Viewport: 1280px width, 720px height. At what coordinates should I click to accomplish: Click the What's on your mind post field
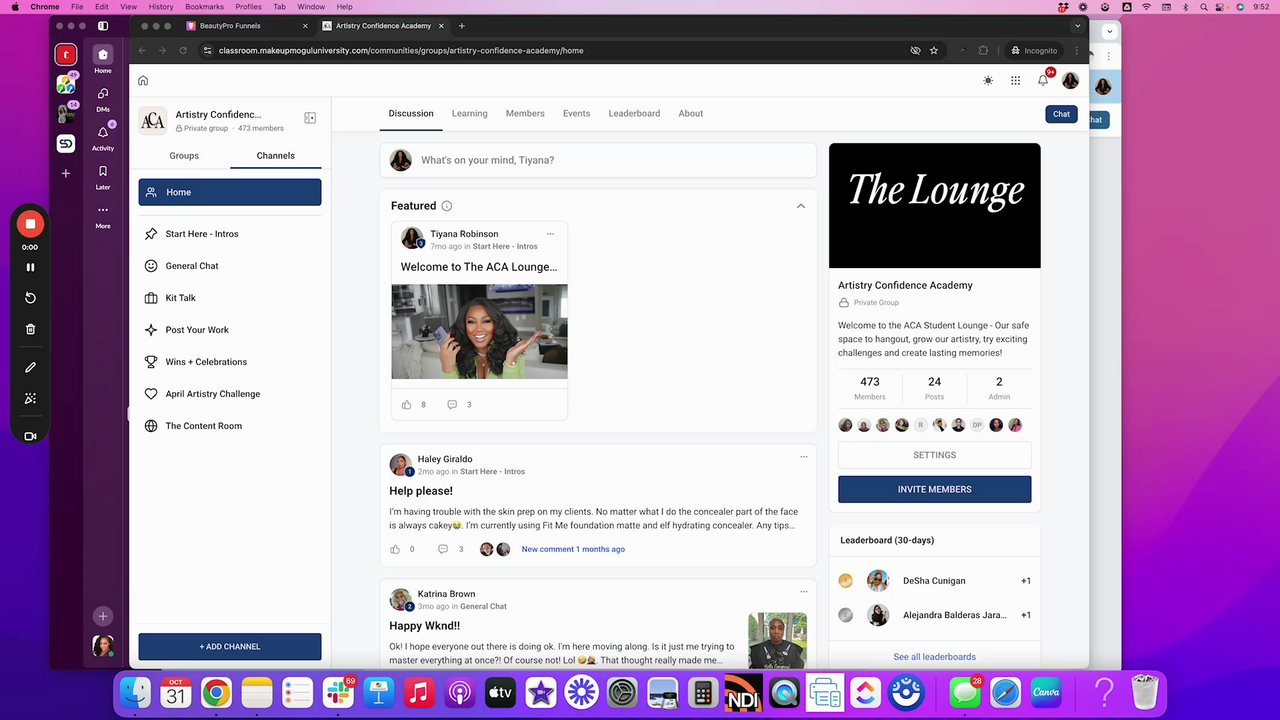click(598, 160)
